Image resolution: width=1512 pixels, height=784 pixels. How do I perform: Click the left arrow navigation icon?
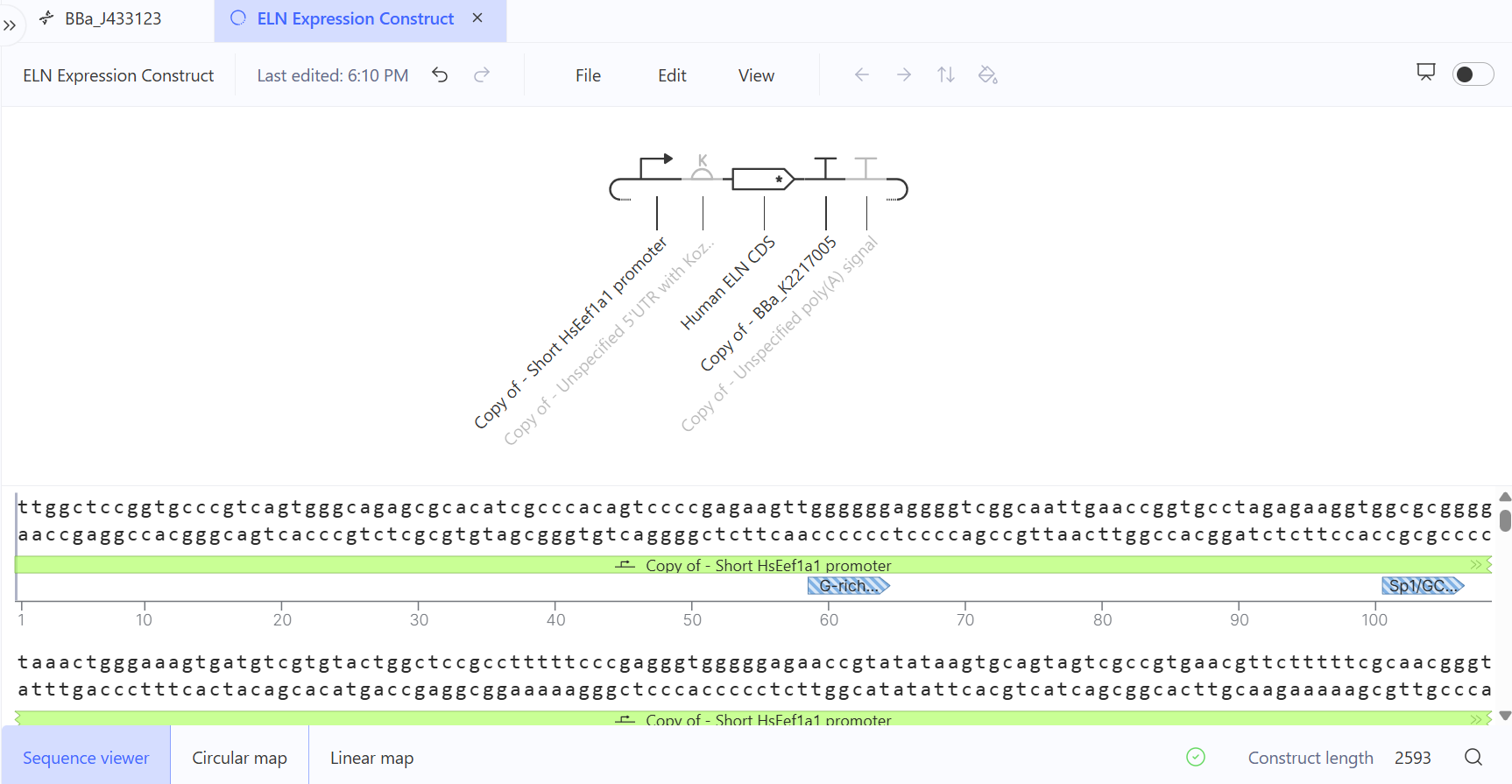862,75
